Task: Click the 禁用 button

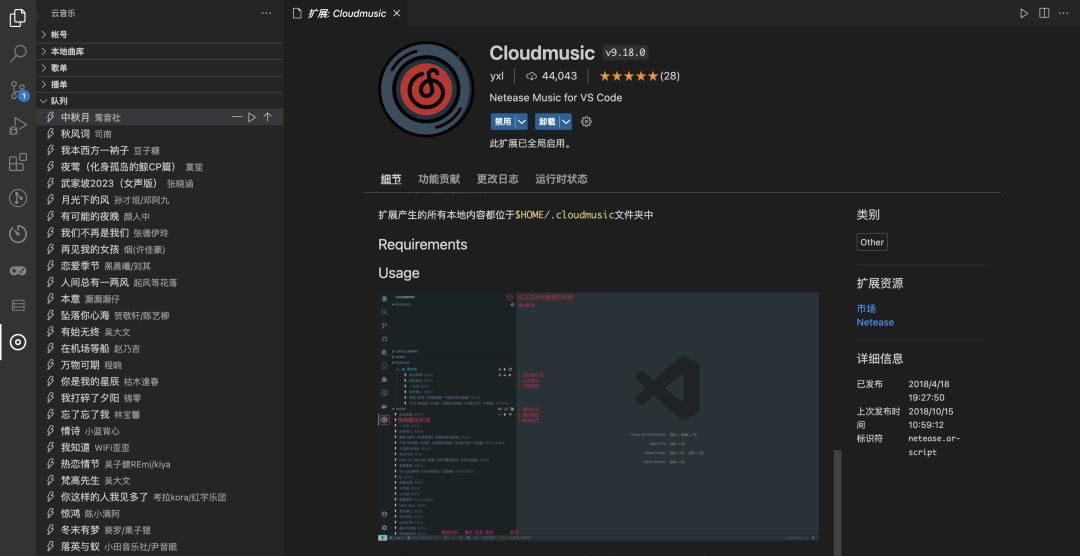Action: click(502, 122)
